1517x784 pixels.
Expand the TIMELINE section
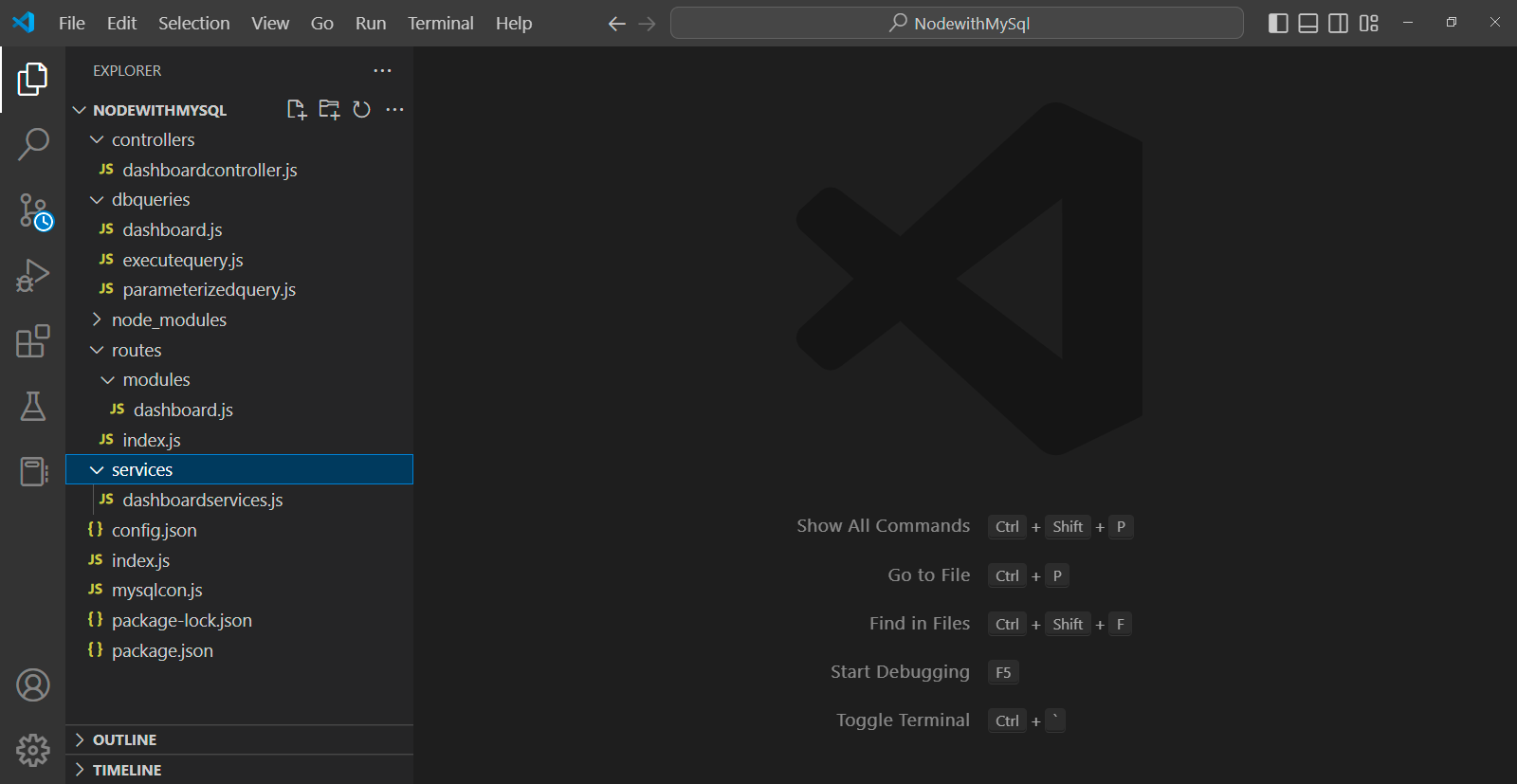pyautogui.click(x=80, y=771)
